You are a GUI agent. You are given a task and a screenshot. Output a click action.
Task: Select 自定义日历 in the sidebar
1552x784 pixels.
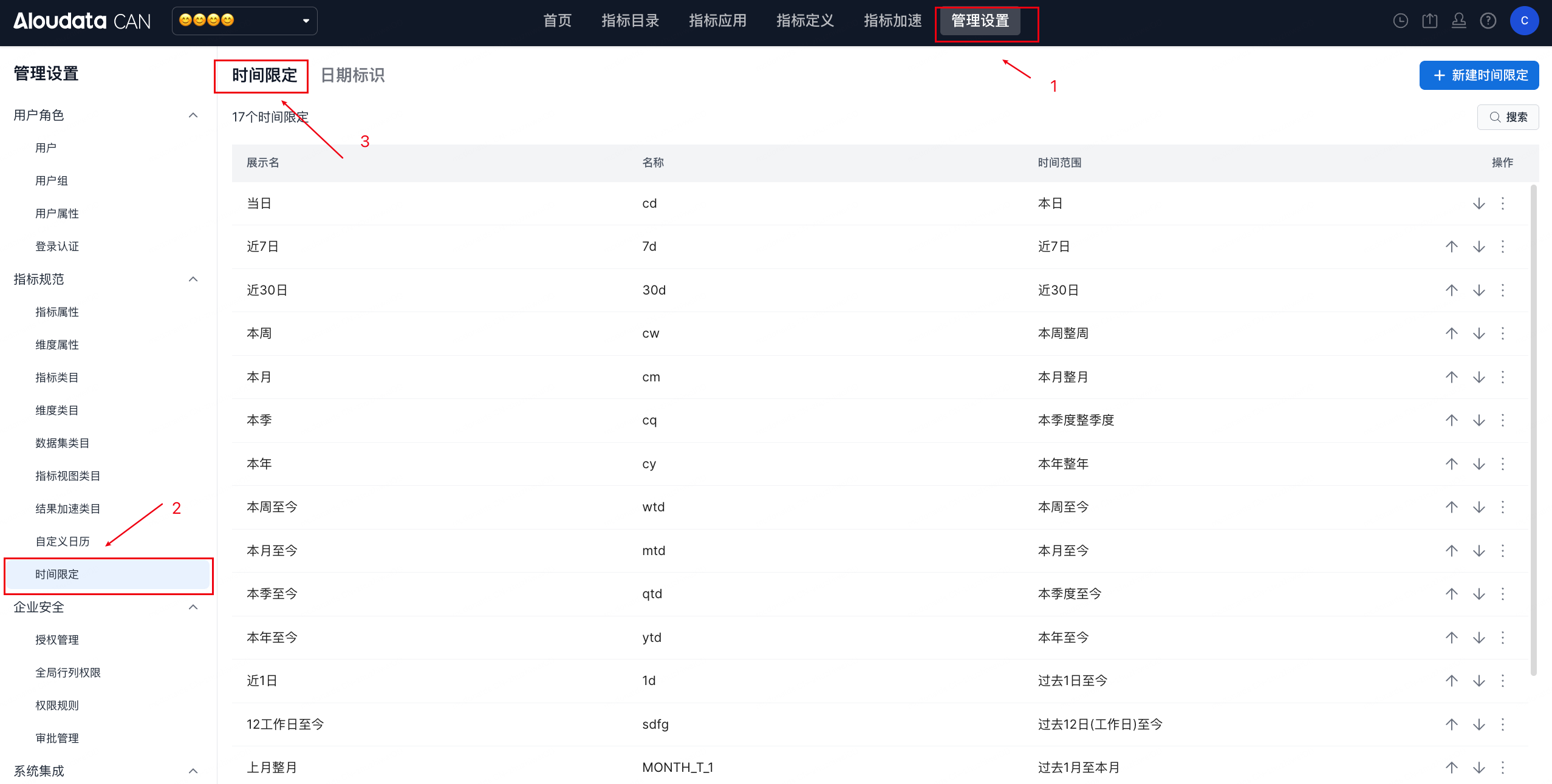(63, 542)
